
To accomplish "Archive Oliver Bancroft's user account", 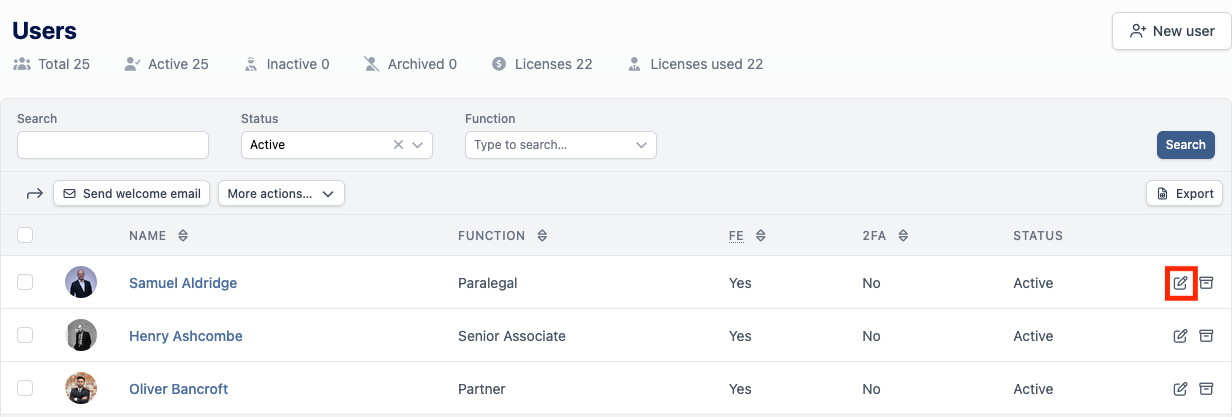I will 1206,389.
